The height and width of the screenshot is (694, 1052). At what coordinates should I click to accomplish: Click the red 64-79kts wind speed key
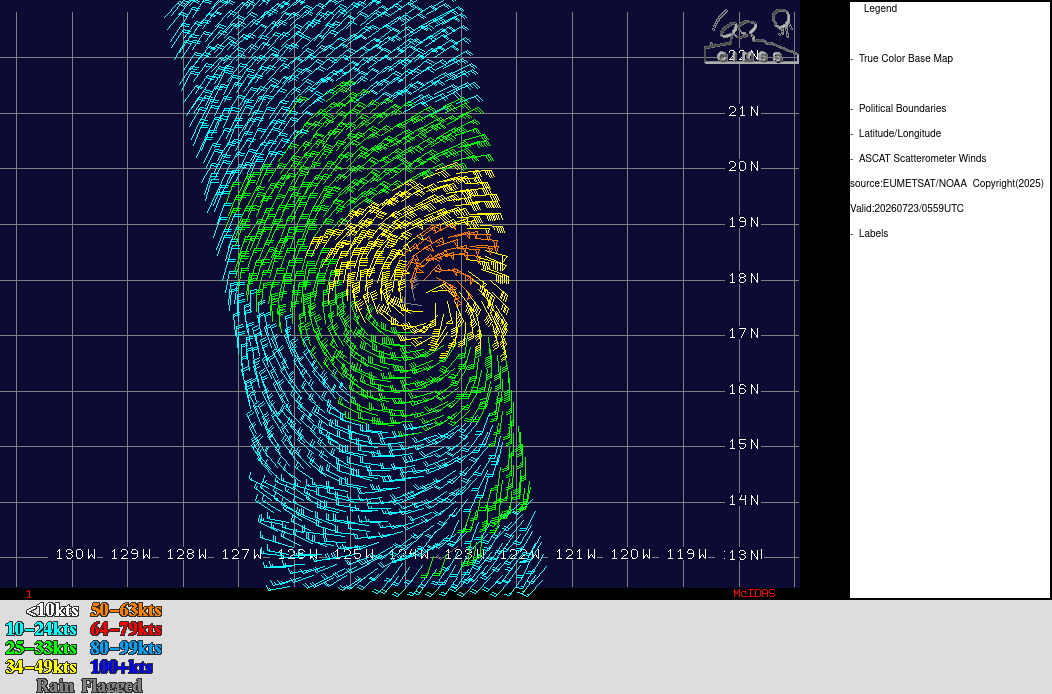126,629
